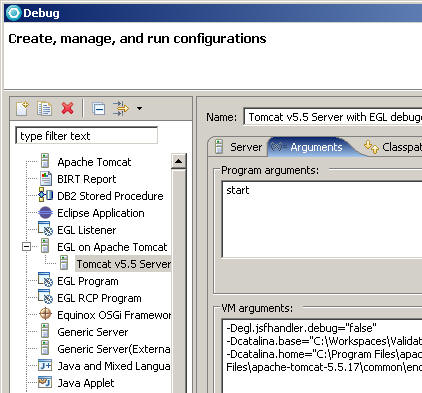
Task: Click the BIRT Report icon
Action: coord(46,178)
